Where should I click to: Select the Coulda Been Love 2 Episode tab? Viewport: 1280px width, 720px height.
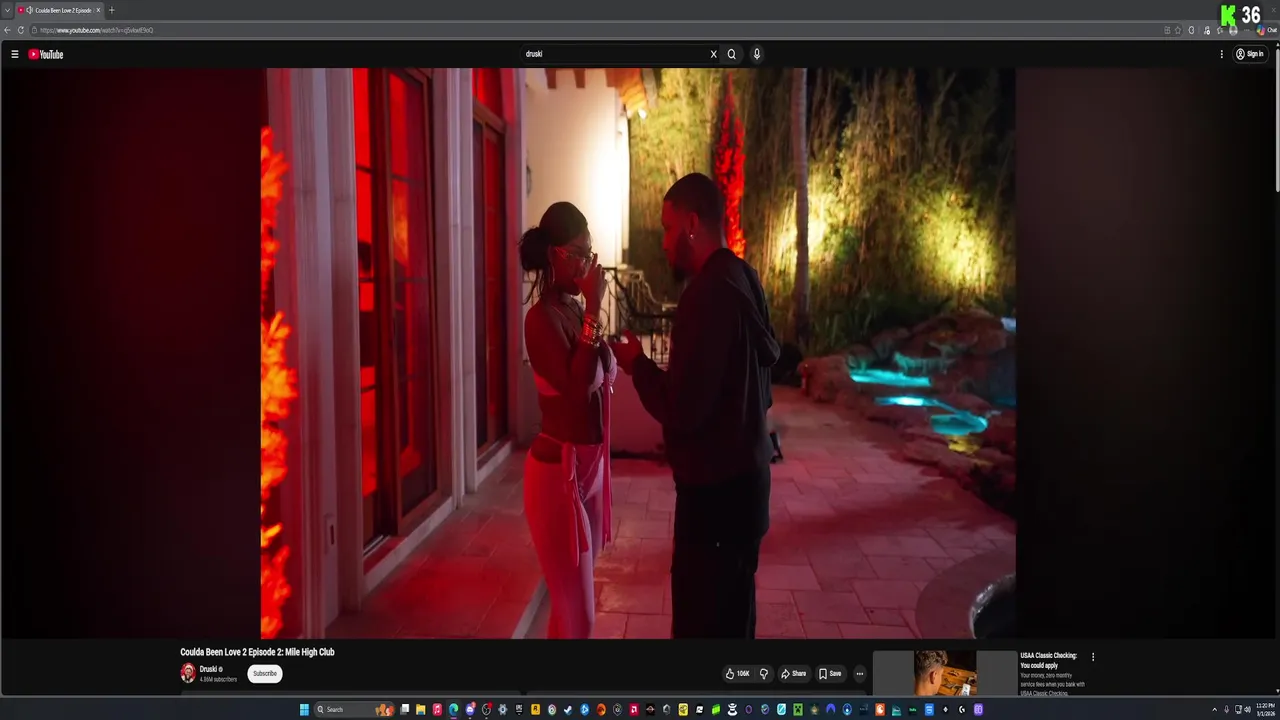[59, 10]
